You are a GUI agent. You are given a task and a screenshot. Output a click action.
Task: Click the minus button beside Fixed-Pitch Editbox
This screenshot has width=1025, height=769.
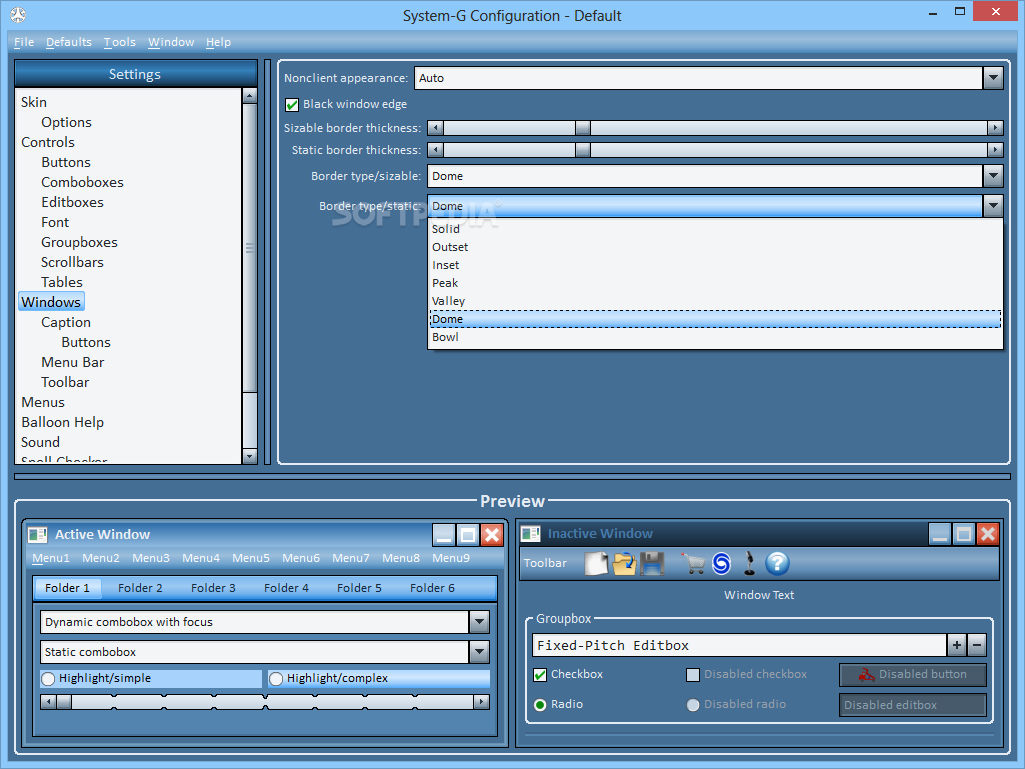[977, 645]
